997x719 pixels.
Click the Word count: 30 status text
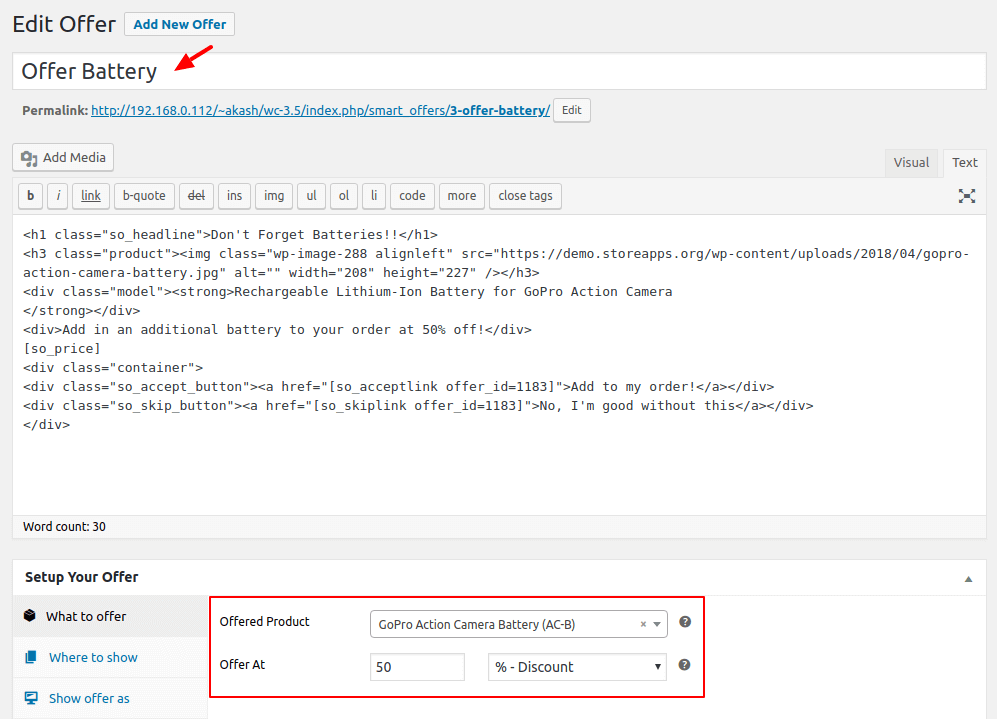coord(64,526)
